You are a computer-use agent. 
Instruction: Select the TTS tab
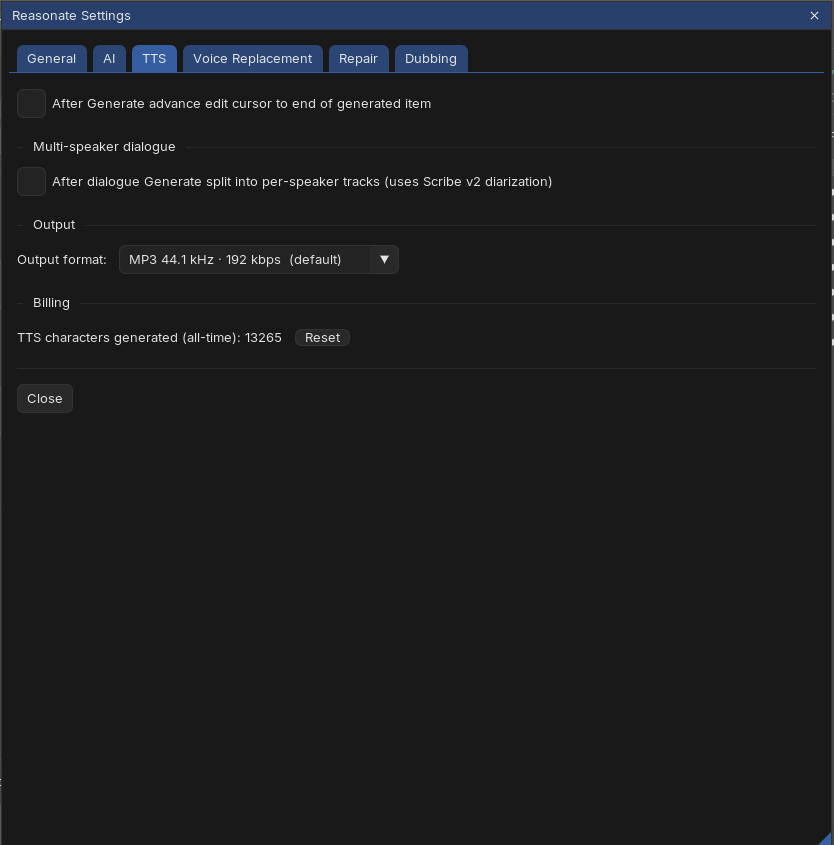pos(154,59)
